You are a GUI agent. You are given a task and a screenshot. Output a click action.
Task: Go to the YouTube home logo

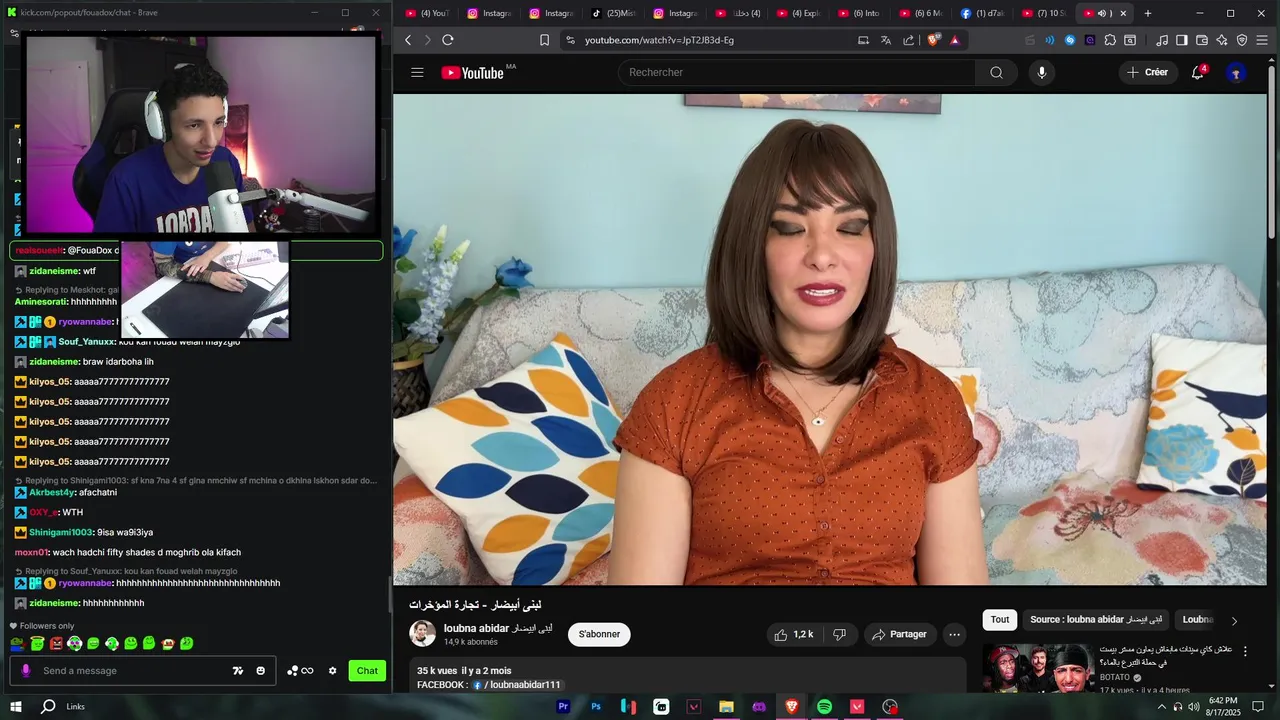coord(472,72)
